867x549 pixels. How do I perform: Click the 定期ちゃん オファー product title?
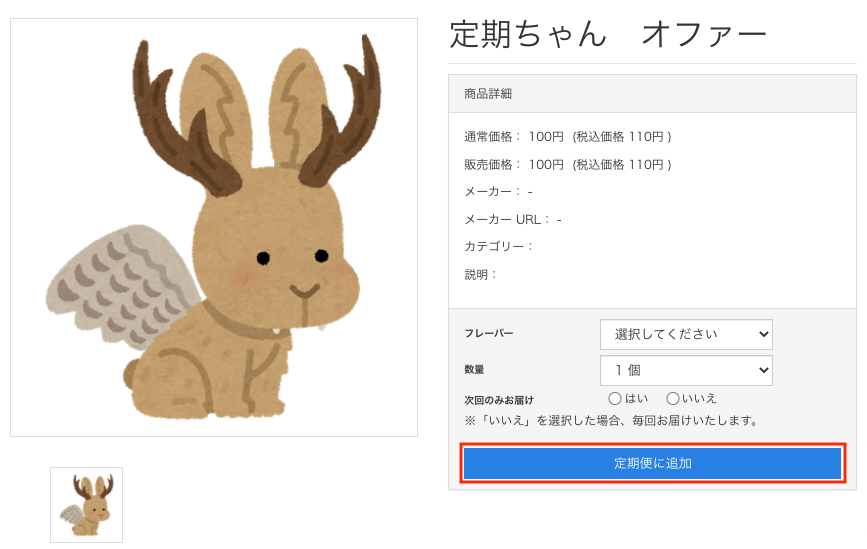tap(608, 34)
